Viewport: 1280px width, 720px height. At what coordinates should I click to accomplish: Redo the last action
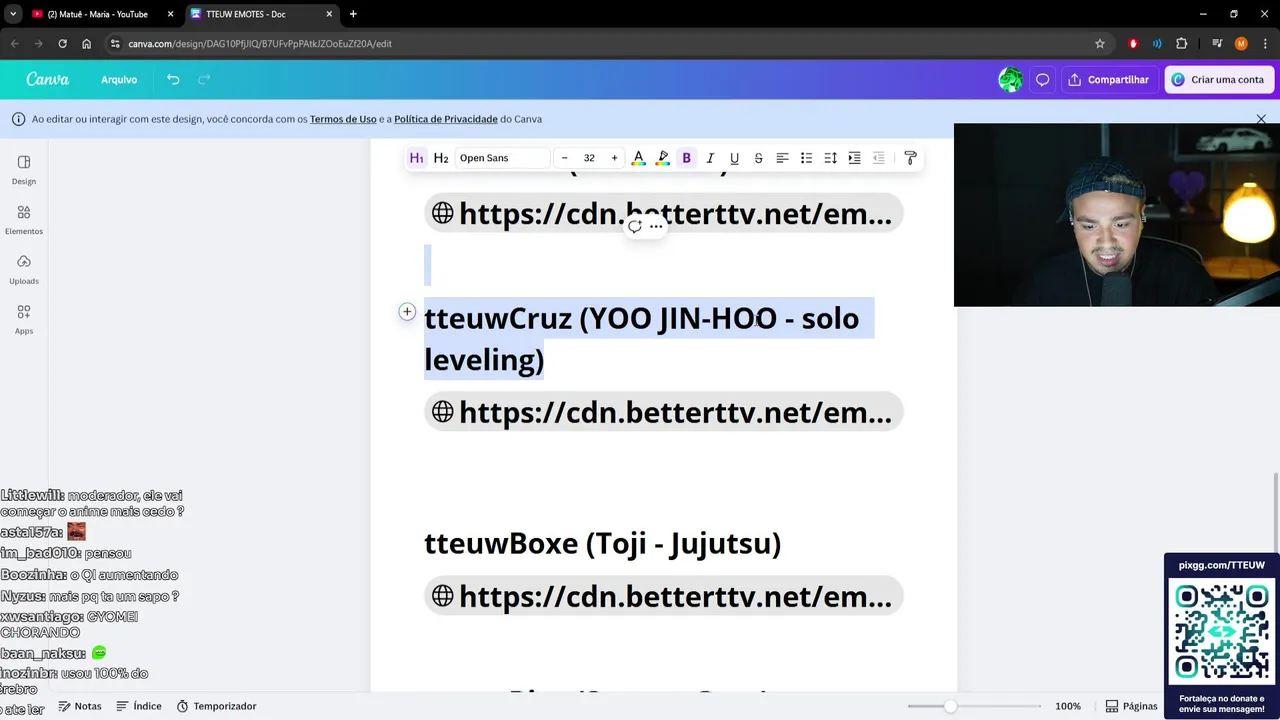point(204,80)
